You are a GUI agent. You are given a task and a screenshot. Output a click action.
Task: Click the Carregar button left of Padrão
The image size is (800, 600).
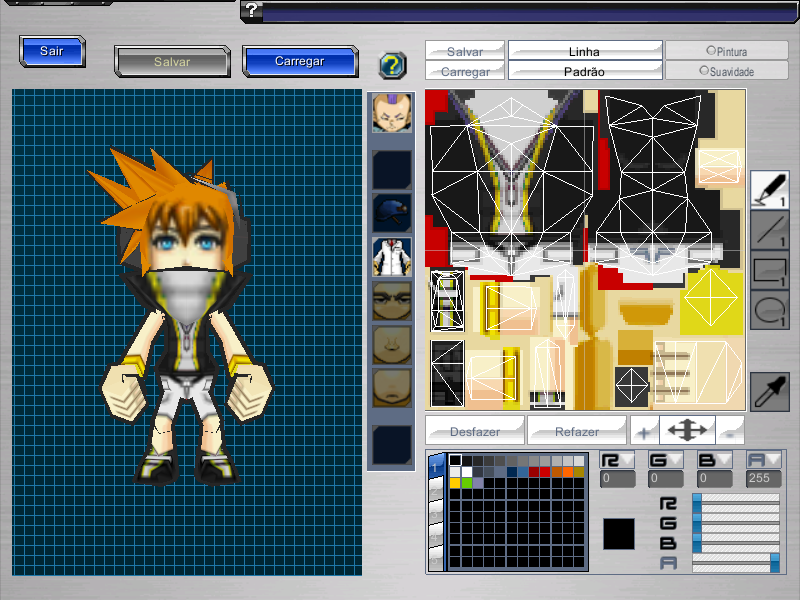[x=465, y=71]
